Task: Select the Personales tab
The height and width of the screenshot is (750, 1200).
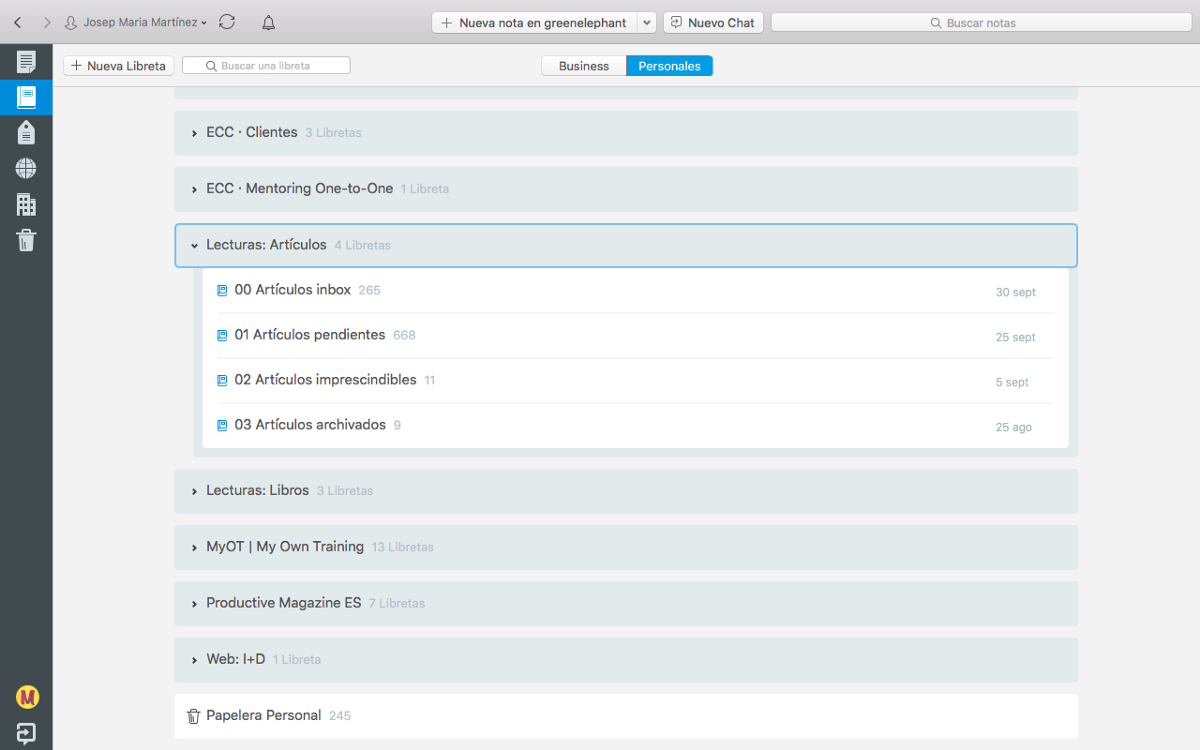Action: [669, 66]
